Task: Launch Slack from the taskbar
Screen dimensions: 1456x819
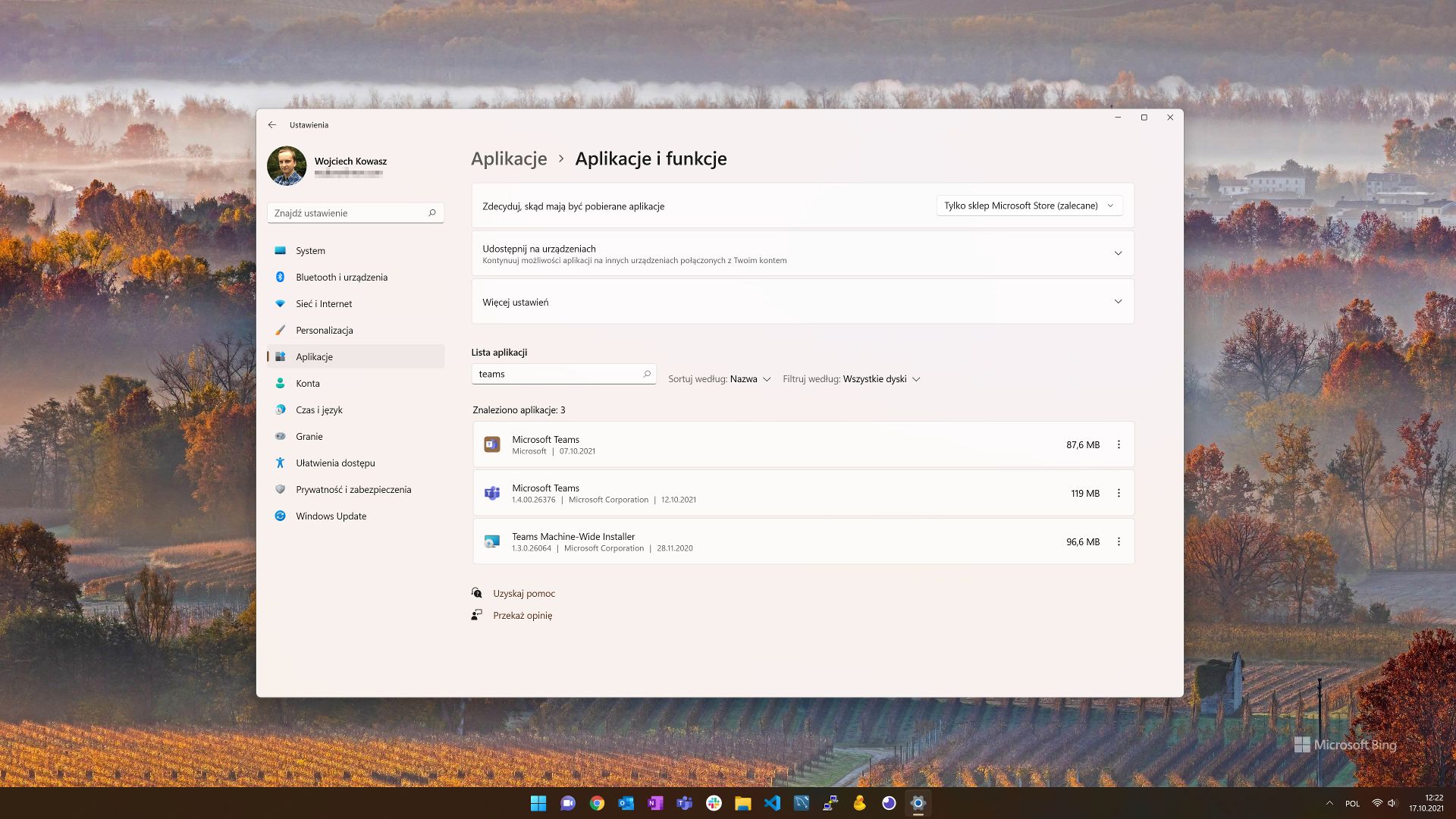Action: (x=713, y=803)
